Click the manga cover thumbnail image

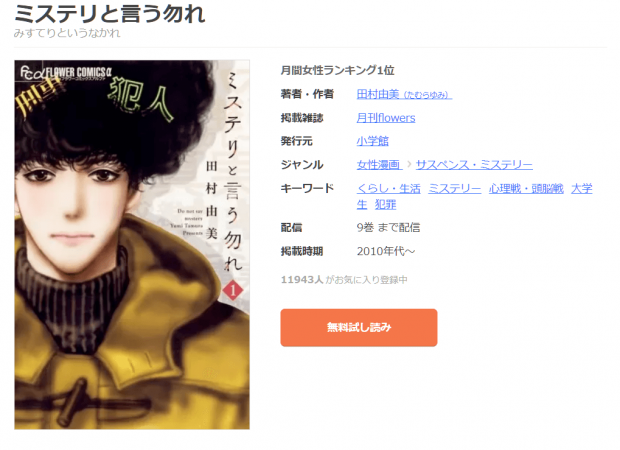coord(132,244)
